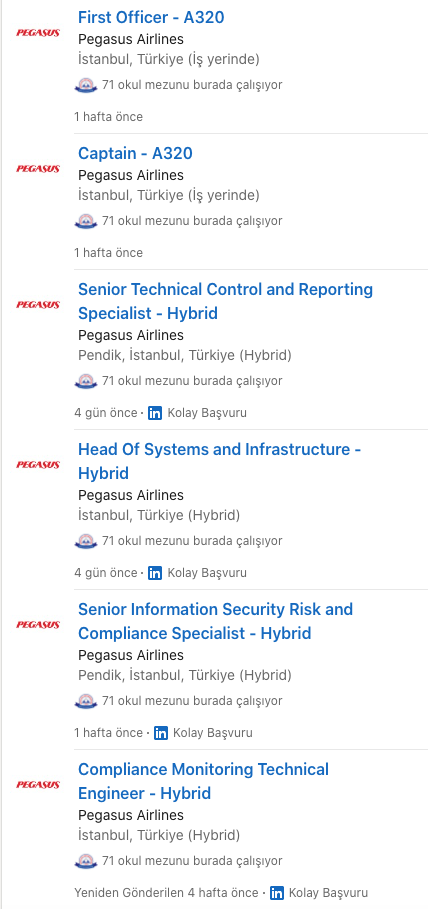
Task: Click school alumni badge in Compliance Monitoring listing
Action: click(86, 861)
